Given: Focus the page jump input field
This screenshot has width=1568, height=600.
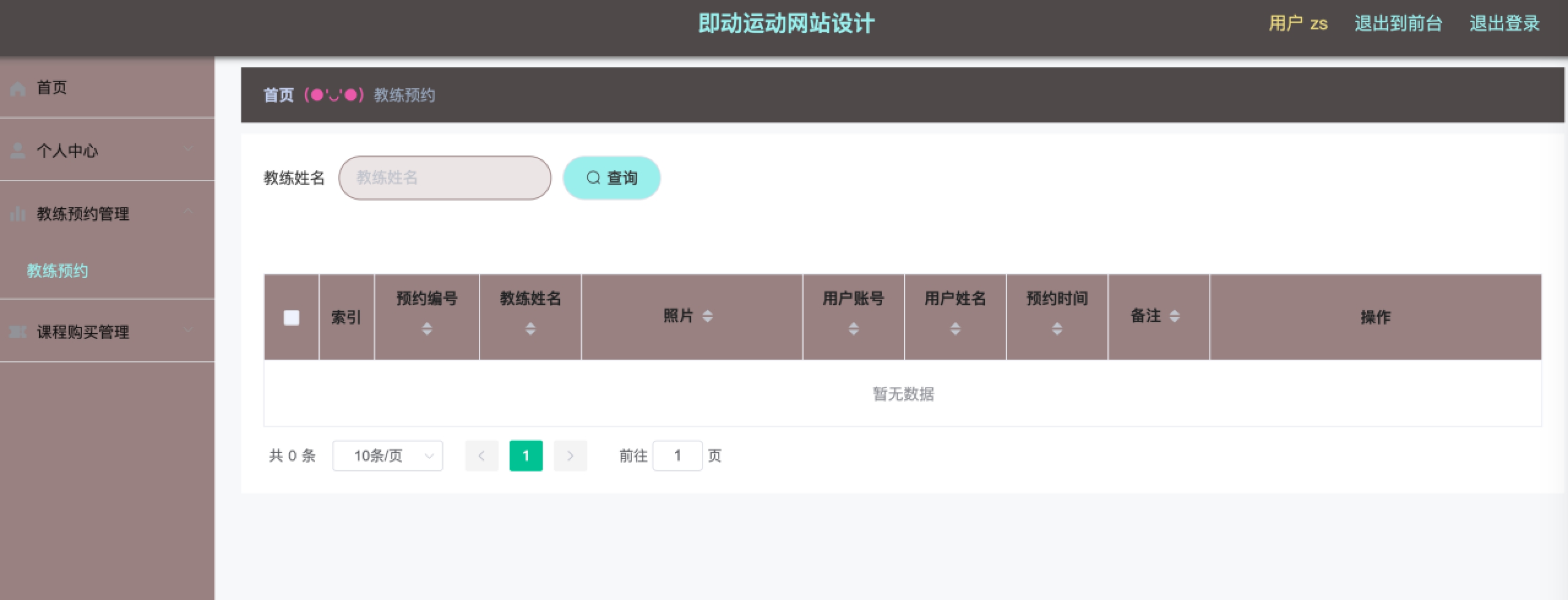Looking at the screenshot, I should [677, 456].
